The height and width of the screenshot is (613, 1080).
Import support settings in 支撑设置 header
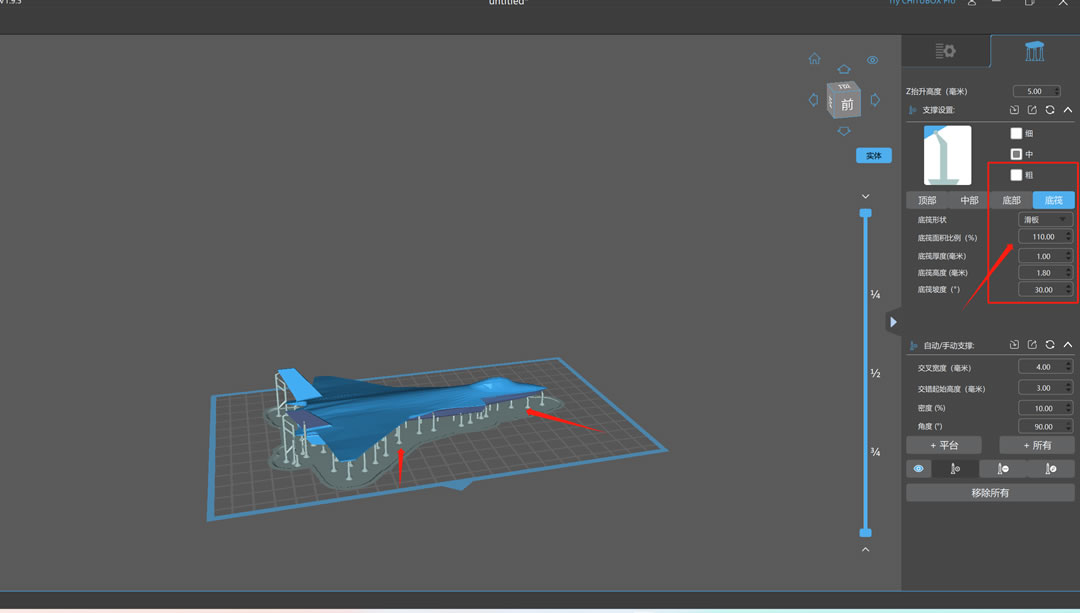point(1014,110)
